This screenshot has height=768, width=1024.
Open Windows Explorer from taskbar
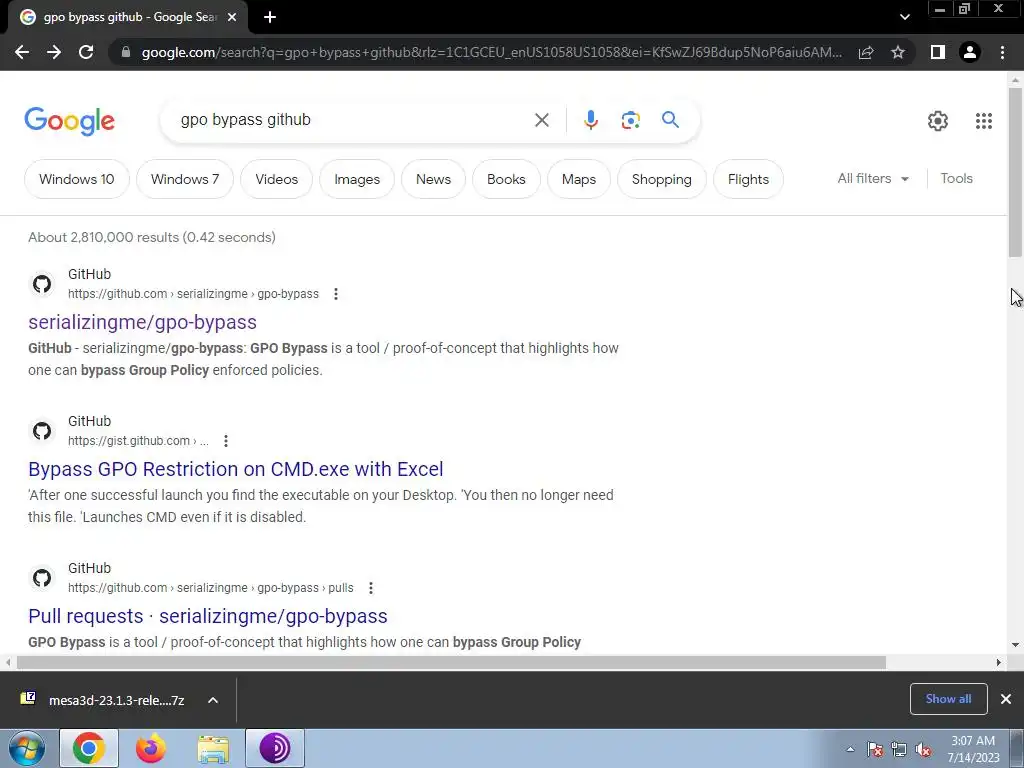pyautogui.click(x=213, y=748)
